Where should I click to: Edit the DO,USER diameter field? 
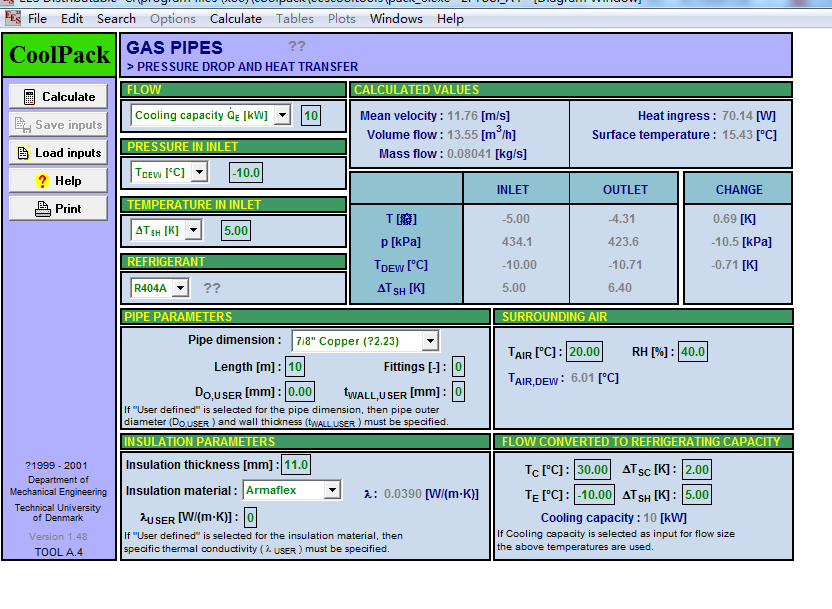[x=300, y=392]
